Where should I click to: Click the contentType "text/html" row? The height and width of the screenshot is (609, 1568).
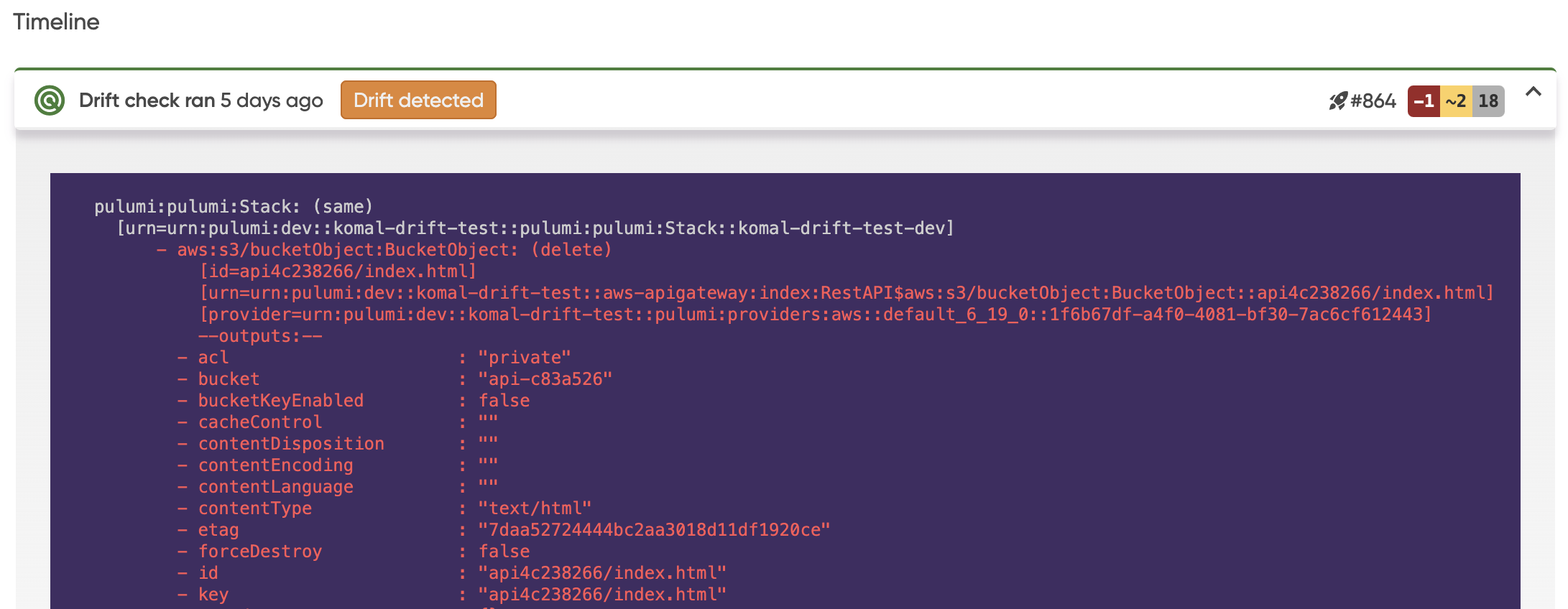click(x=384, y=508)
